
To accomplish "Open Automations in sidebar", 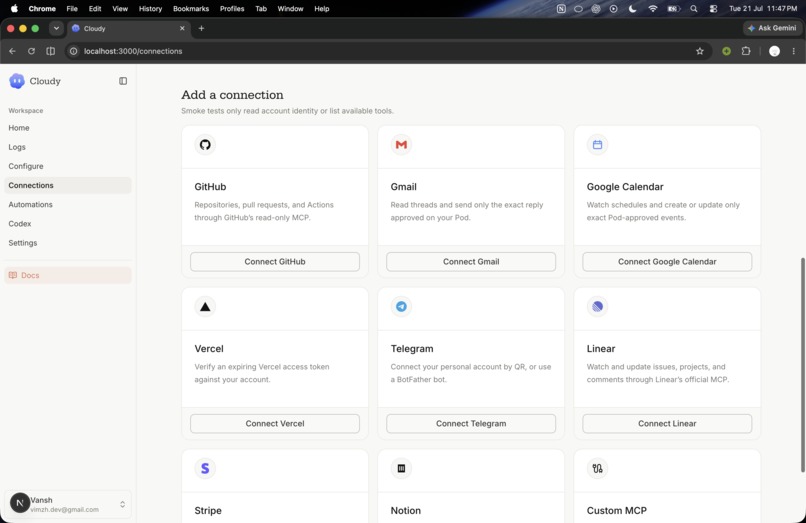I will pos(67,204).
